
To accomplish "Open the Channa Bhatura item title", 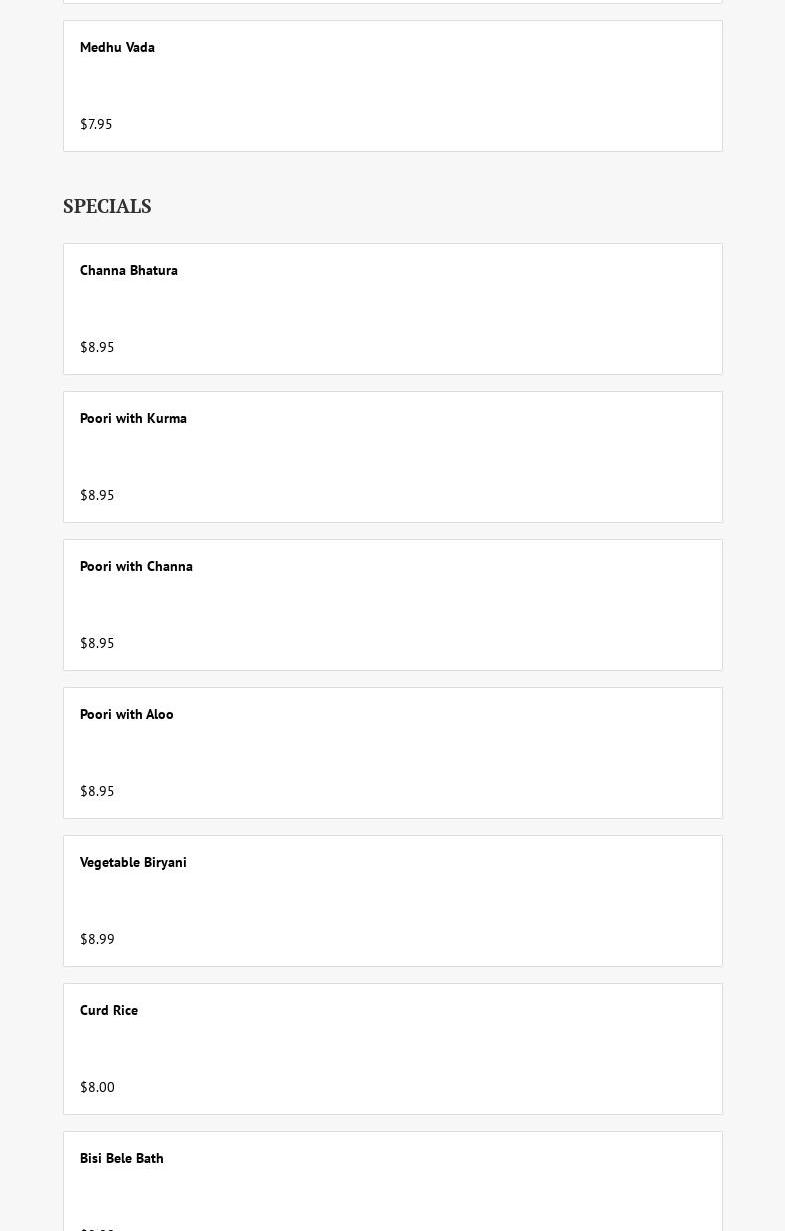I will pos(129,270).
